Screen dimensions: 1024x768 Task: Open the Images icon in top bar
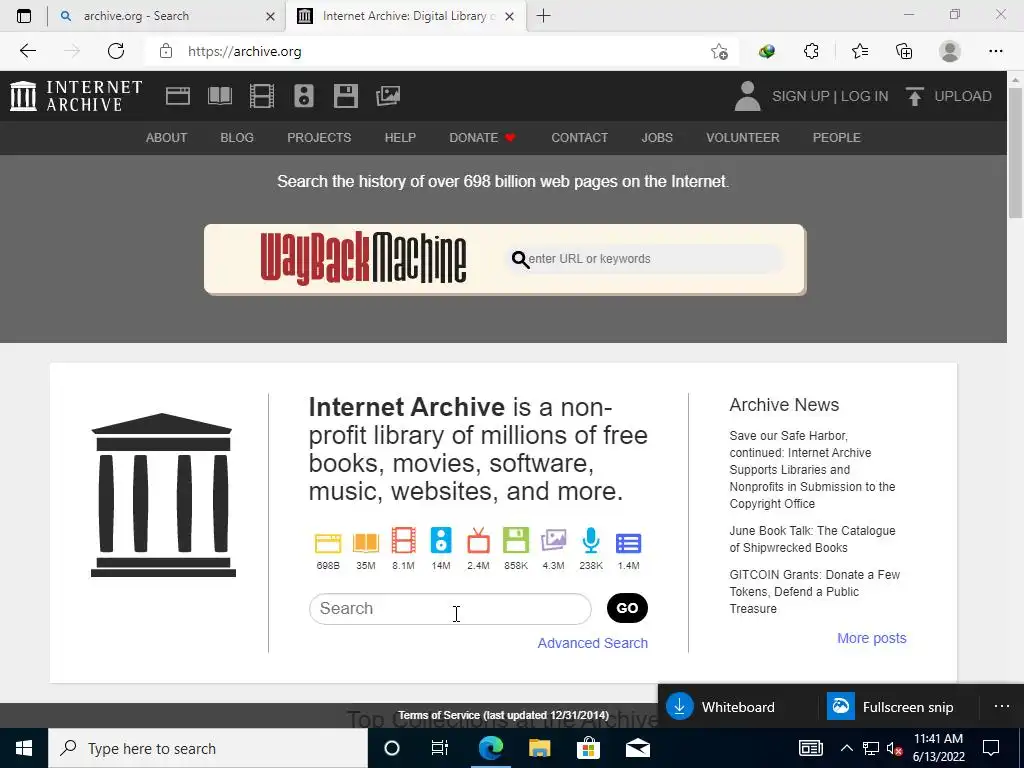click(x=388, y=96)
